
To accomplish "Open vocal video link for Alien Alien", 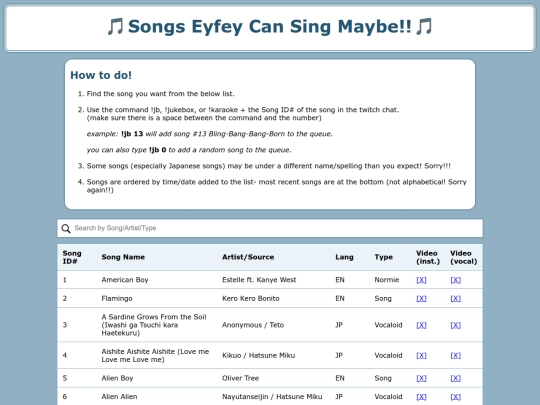I will (455, 397).
